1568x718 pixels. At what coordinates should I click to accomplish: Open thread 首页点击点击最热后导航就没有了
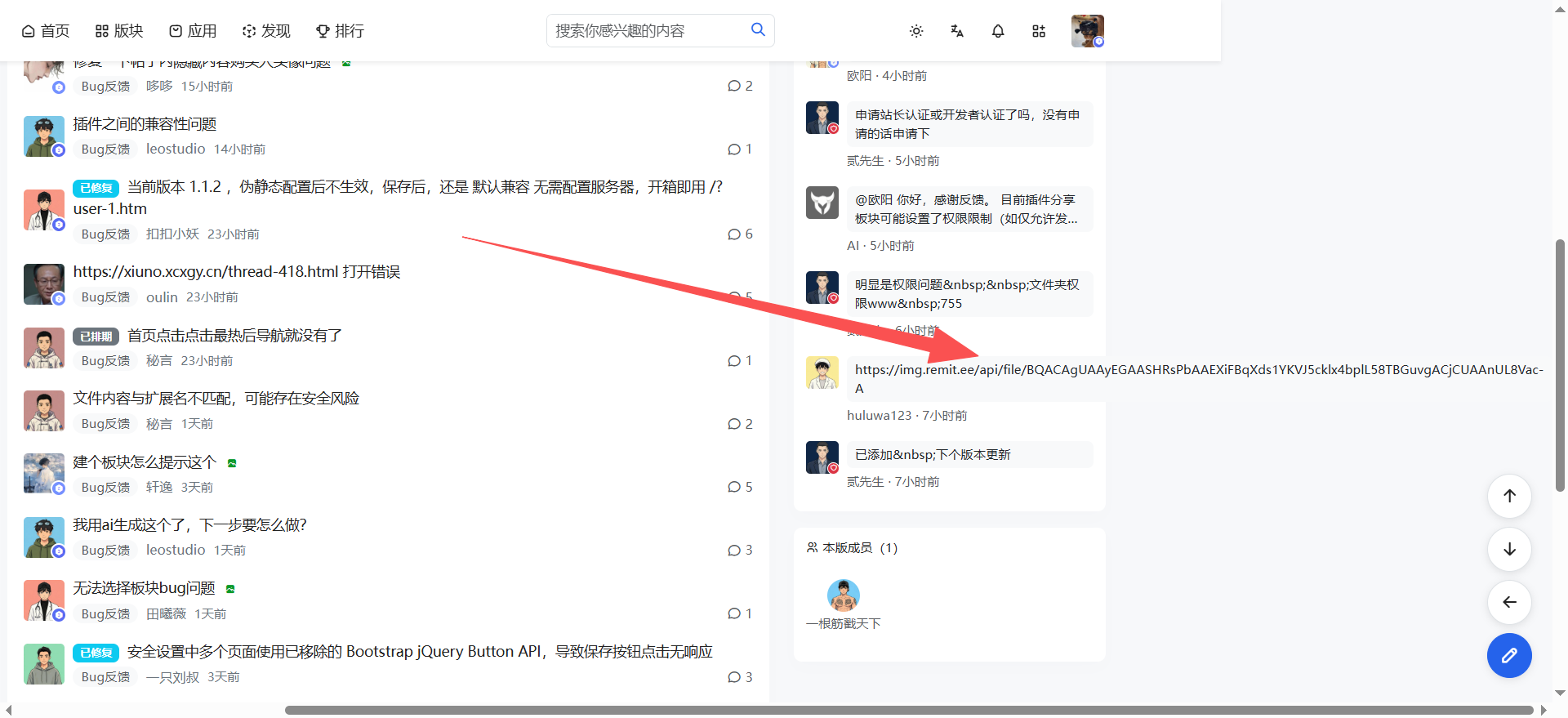(235, 336)
